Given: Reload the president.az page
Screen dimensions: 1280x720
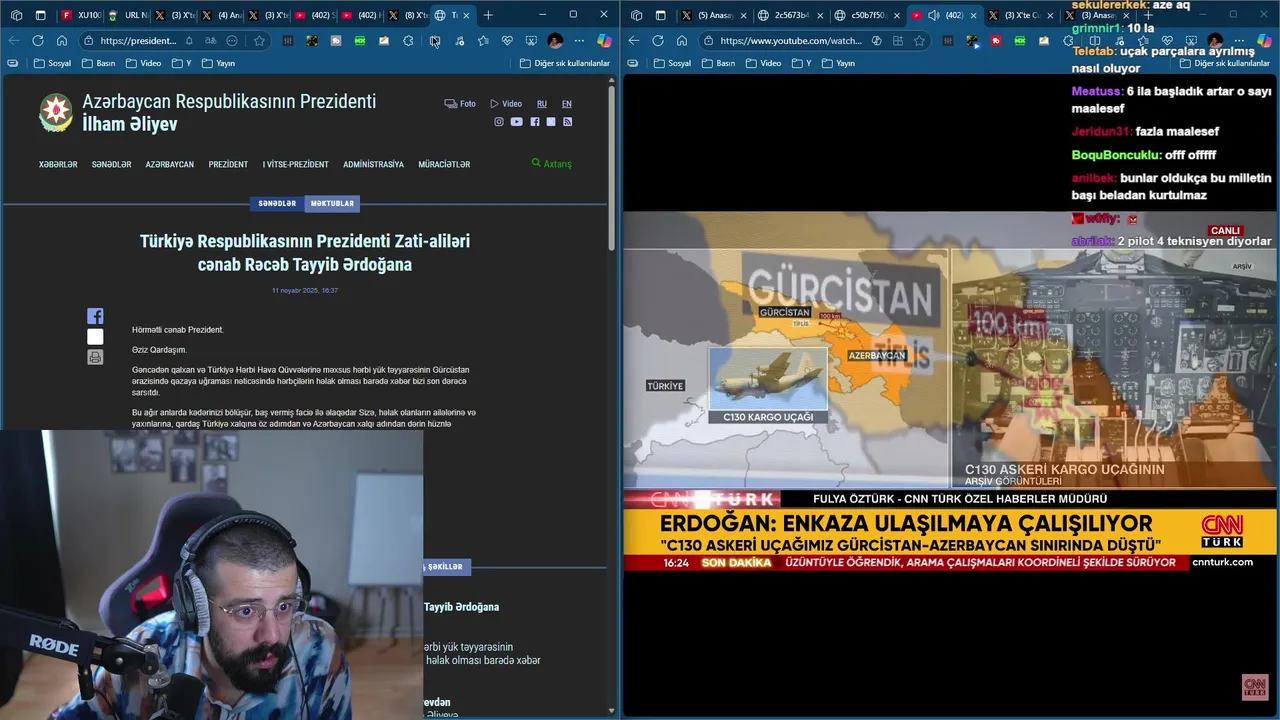Looking at the screenshot, I should pos(37,40).
